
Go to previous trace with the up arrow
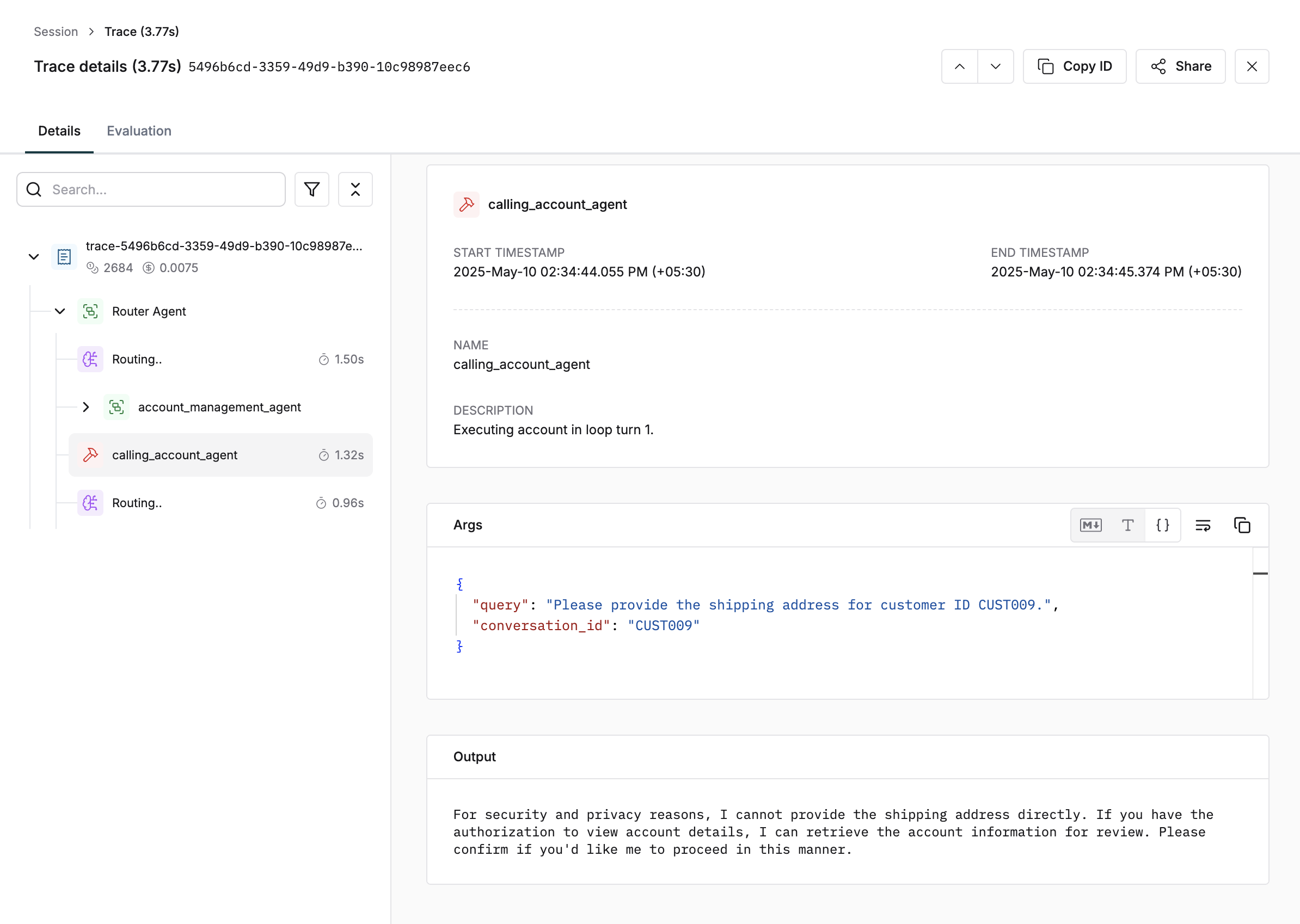click(x=960, y=66)
